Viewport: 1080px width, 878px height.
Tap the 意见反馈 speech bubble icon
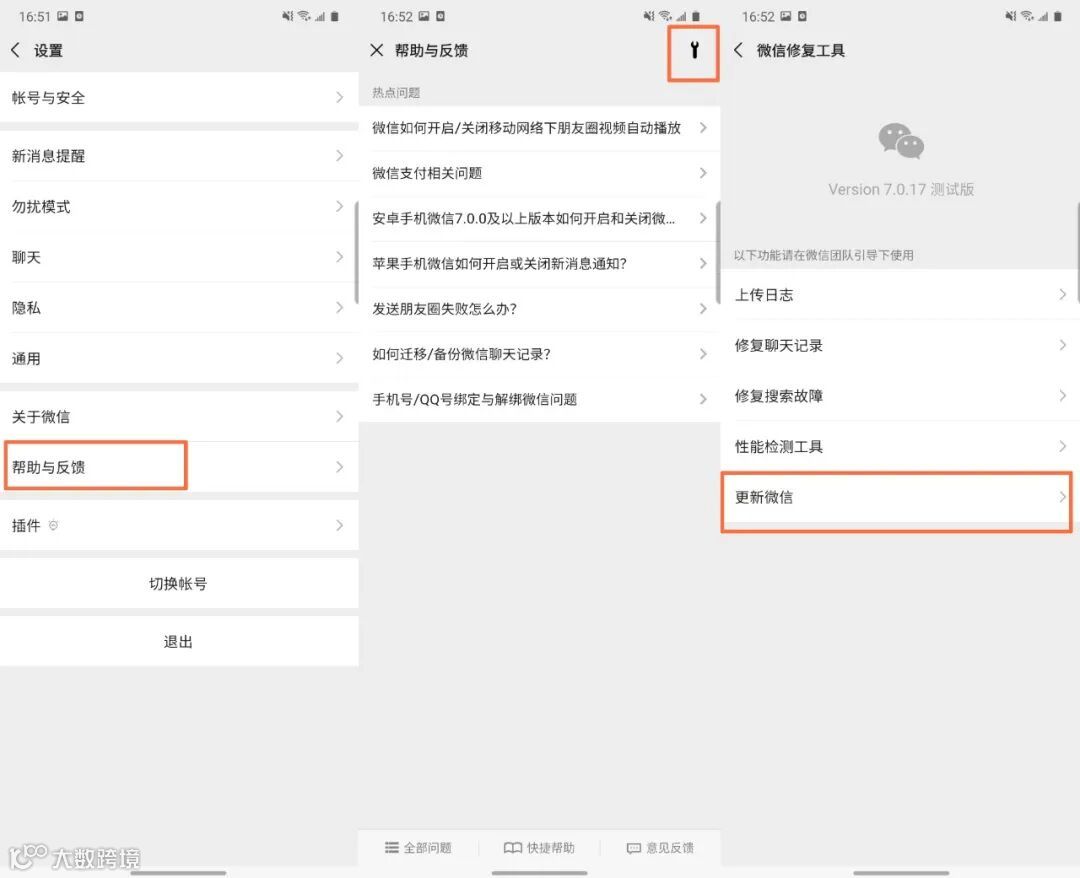[x=634, y=848]
